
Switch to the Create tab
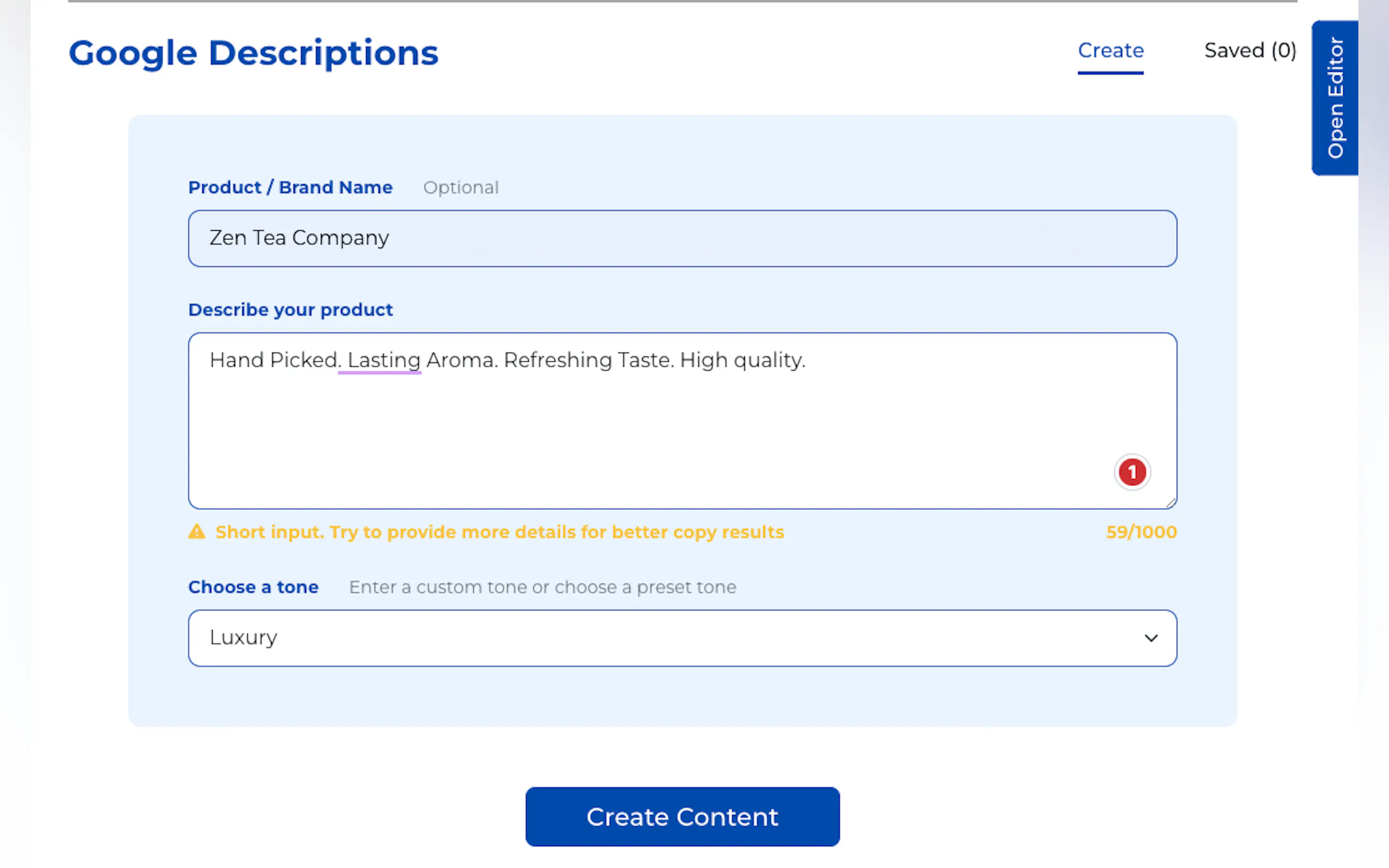(1110, 51)
